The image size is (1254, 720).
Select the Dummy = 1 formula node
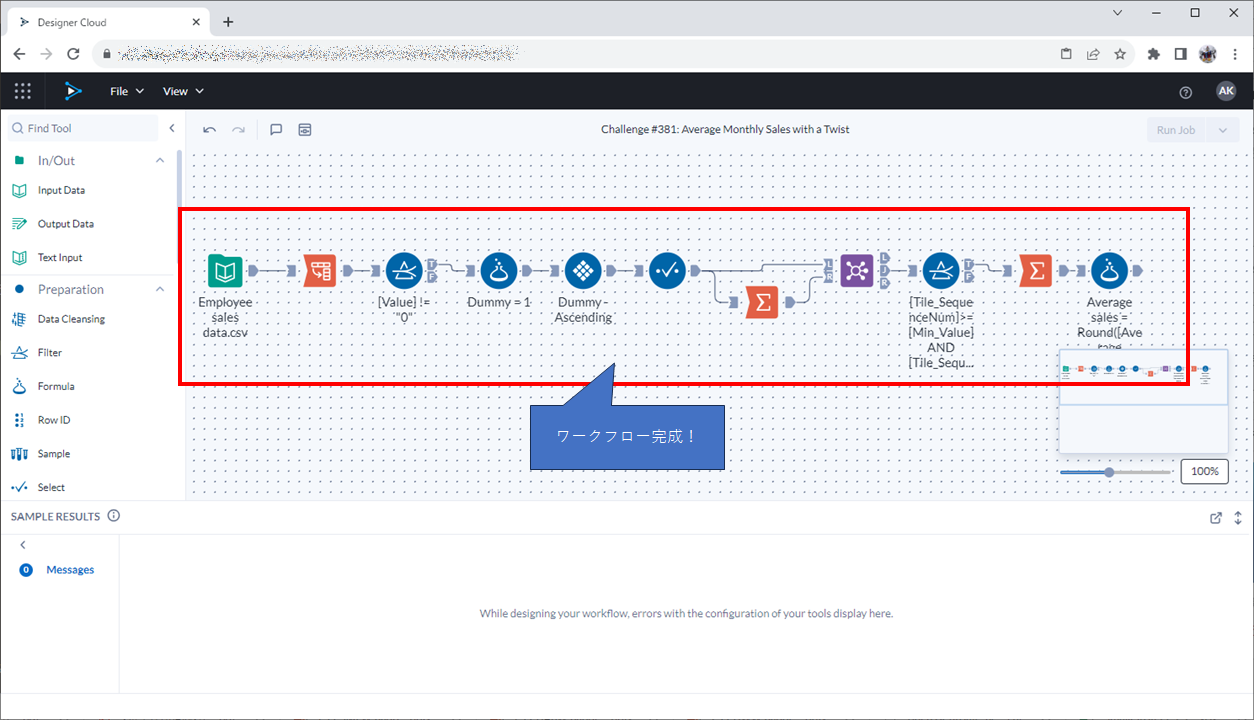pyautogui.click(x=498, y=271)
